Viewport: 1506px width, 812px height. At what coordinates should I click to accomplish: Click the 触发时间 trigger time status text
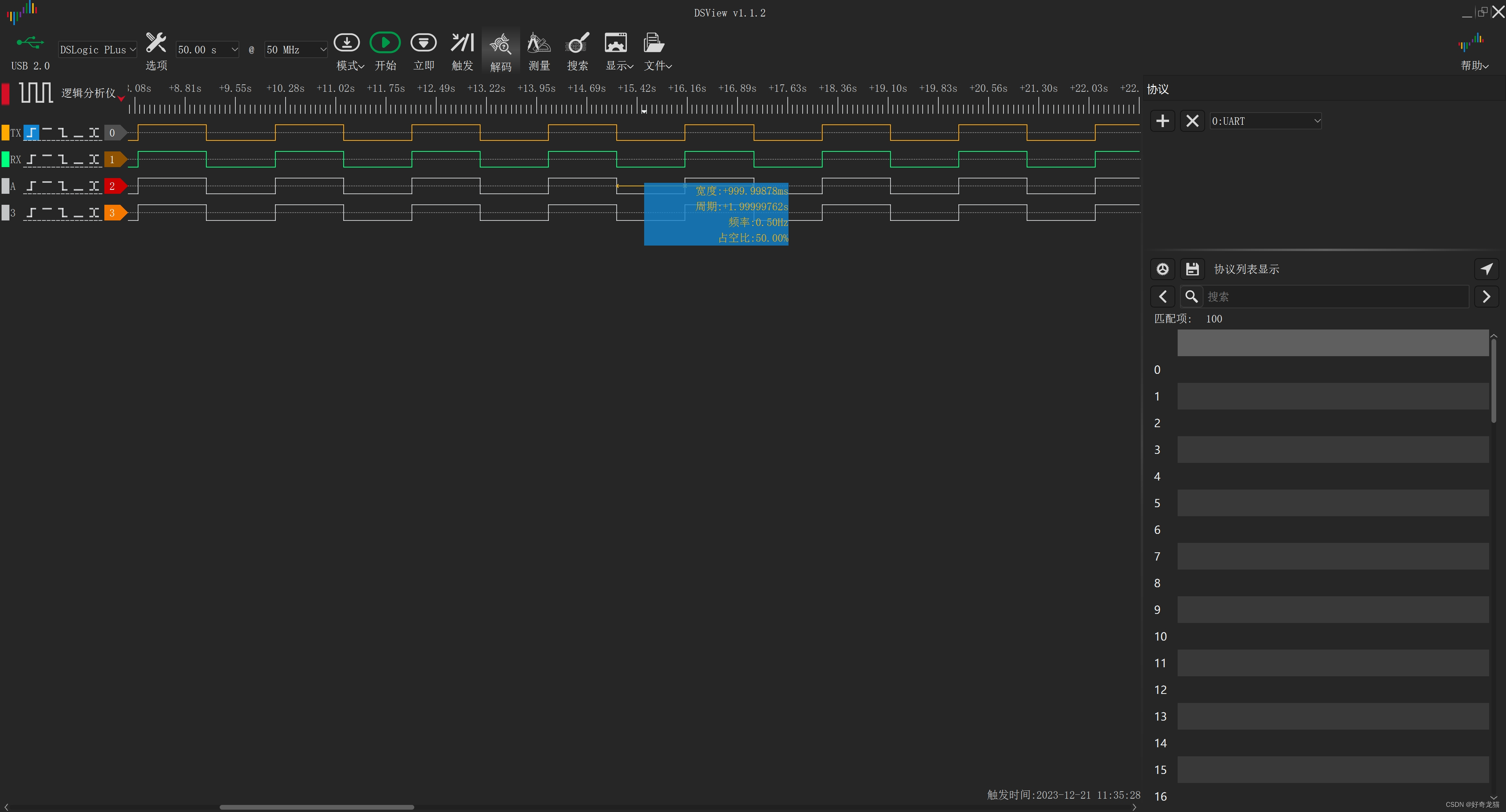click(x=1063, y=795)
